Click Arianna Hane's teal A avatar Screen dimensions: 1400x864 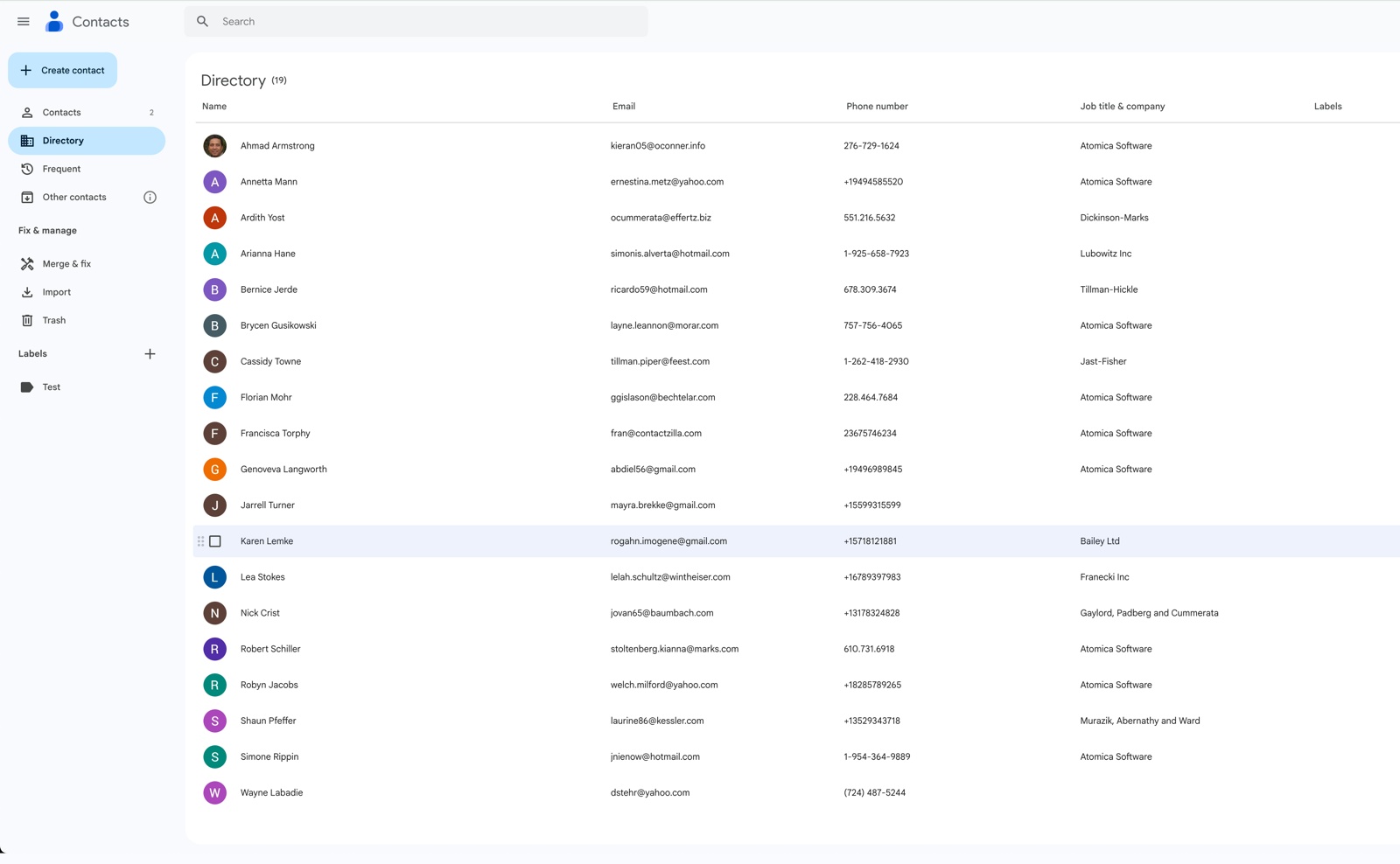click(x=214, y=254)
